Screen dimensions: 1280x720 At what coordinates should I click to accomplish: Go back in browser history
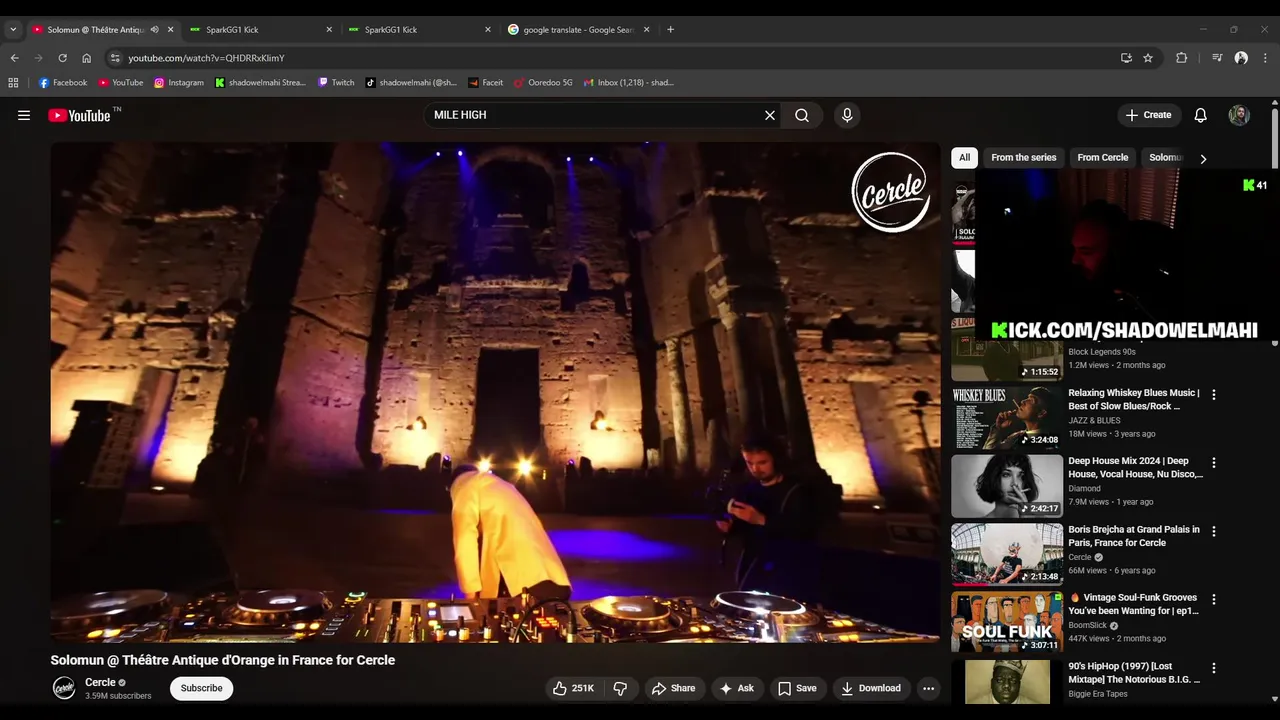pyautogui.click(x=14, y=58)
